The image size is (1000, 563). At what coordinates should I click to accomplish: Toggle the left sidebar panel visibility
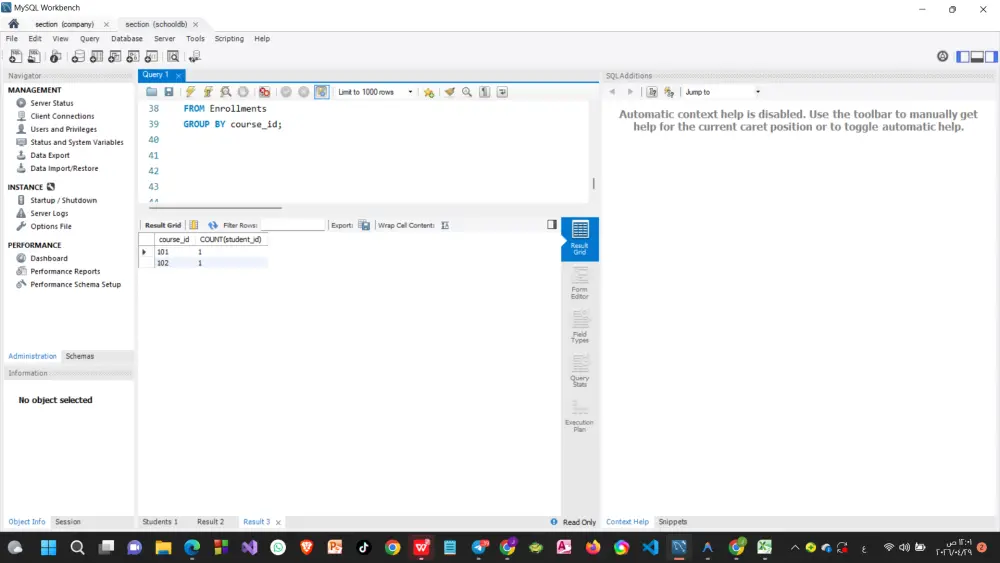coord(963,57)
